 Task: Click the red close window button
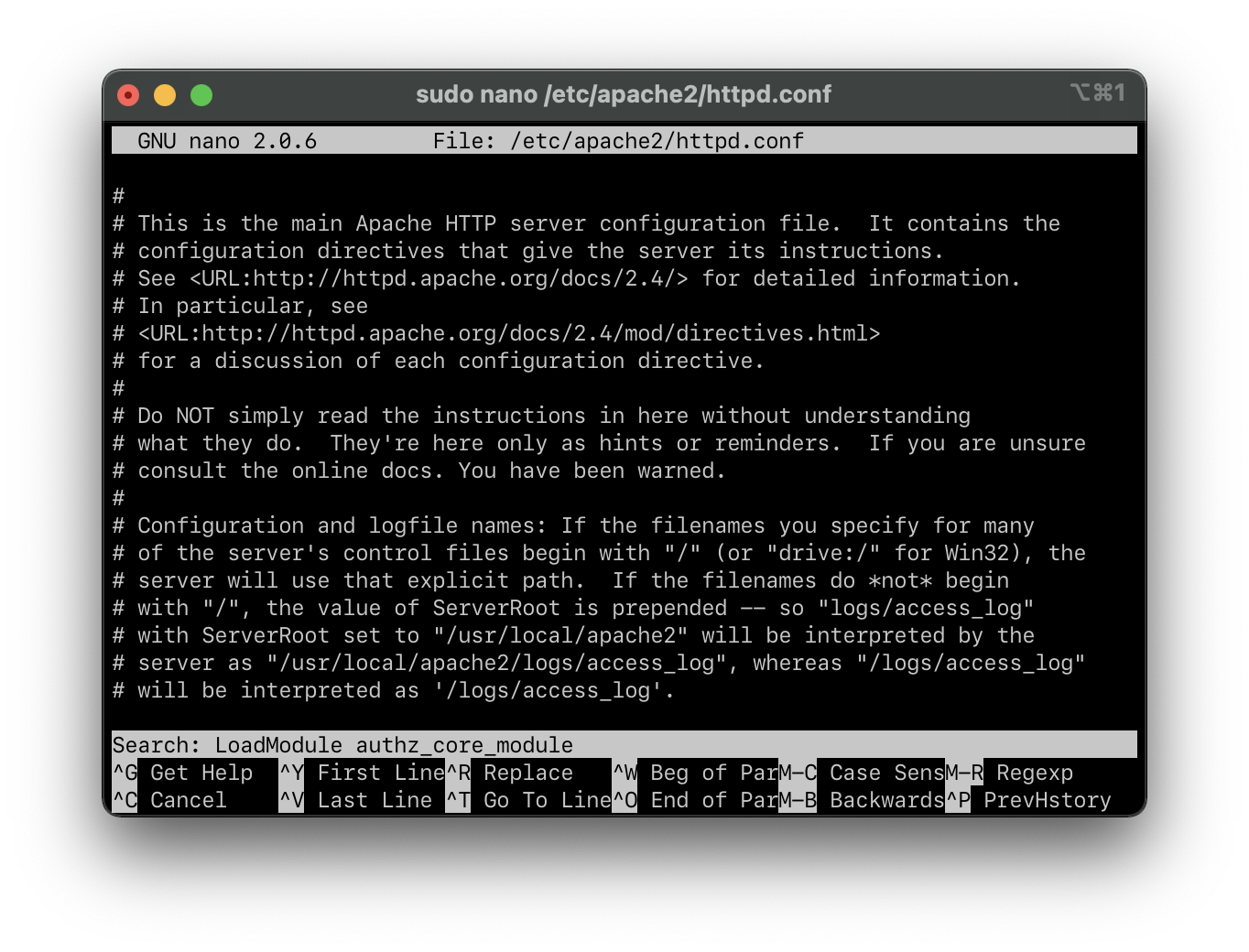(128, 95)
